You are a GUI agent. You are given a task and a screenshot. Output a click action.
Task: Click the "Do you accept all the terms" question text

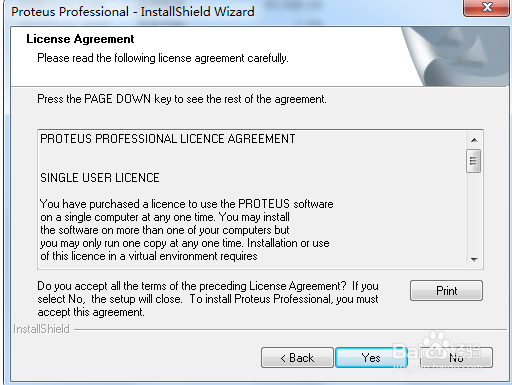[208, 299]
